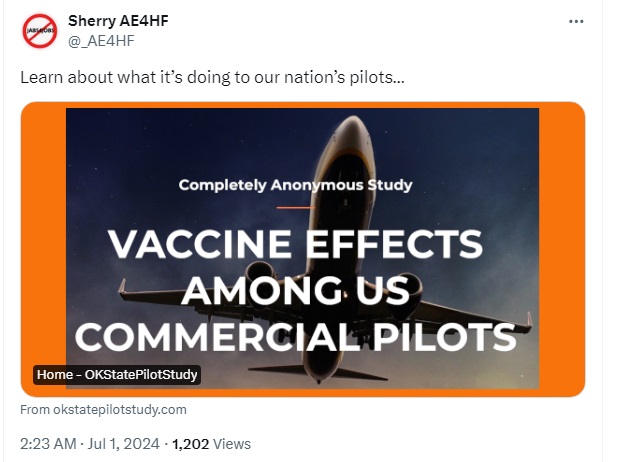Open the Sherry AE4HF display name link

tap(118, 21)
